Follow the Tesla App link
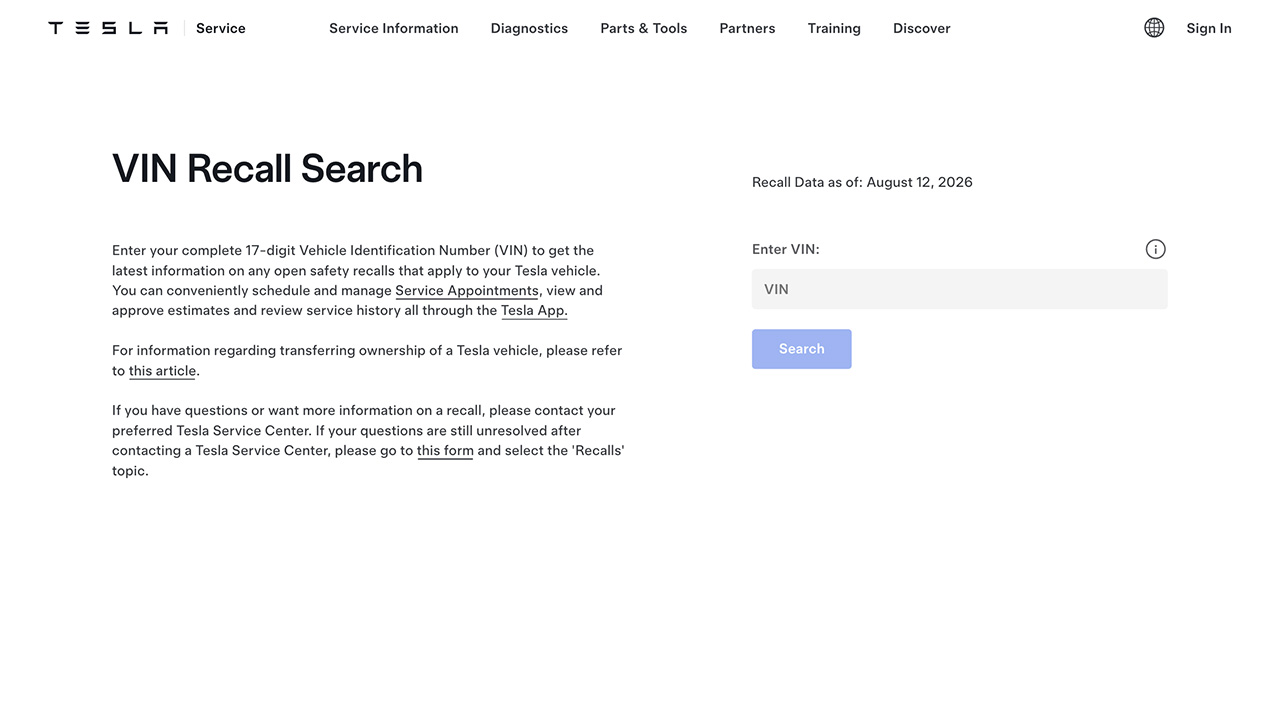1280x720 pixels. click(534, 311)
